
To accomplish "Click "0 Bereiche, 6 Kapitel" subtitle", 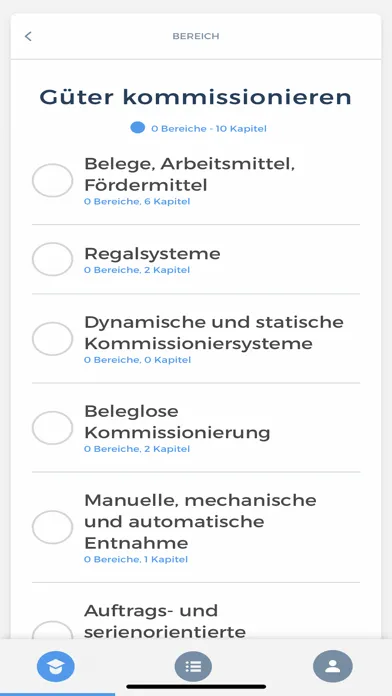I will [137, 202].
